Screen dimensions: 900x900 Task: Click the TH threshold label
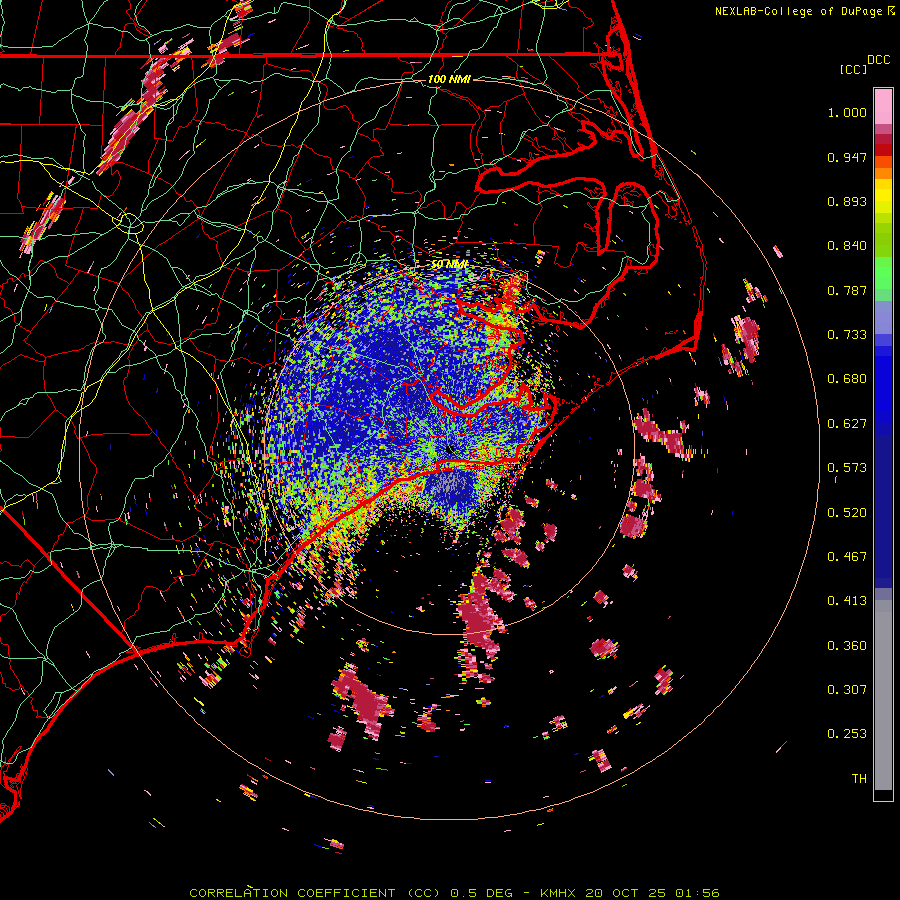tap(859, 779)
